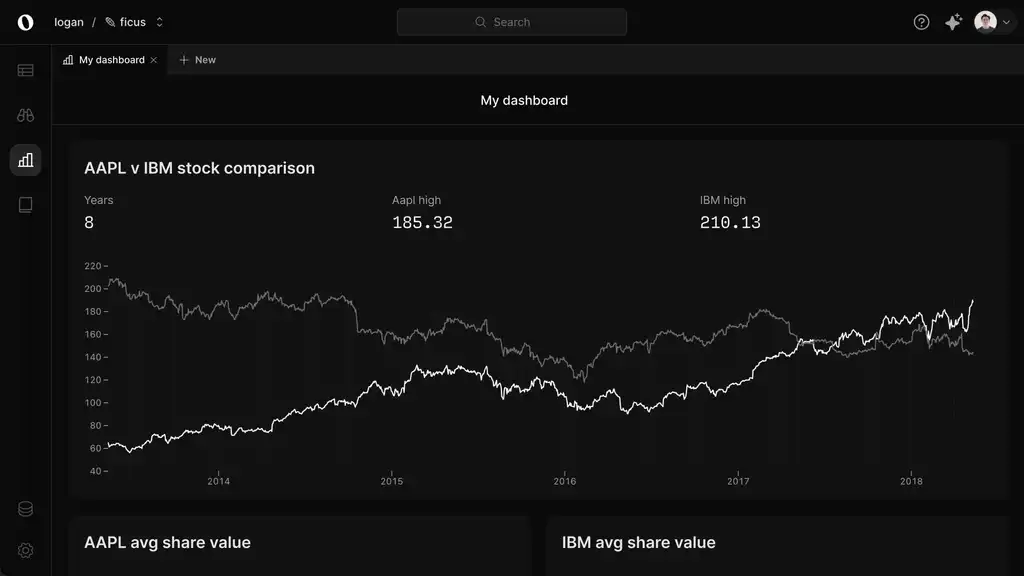Open the settings gear at sidebar bottom

point(26,550)
